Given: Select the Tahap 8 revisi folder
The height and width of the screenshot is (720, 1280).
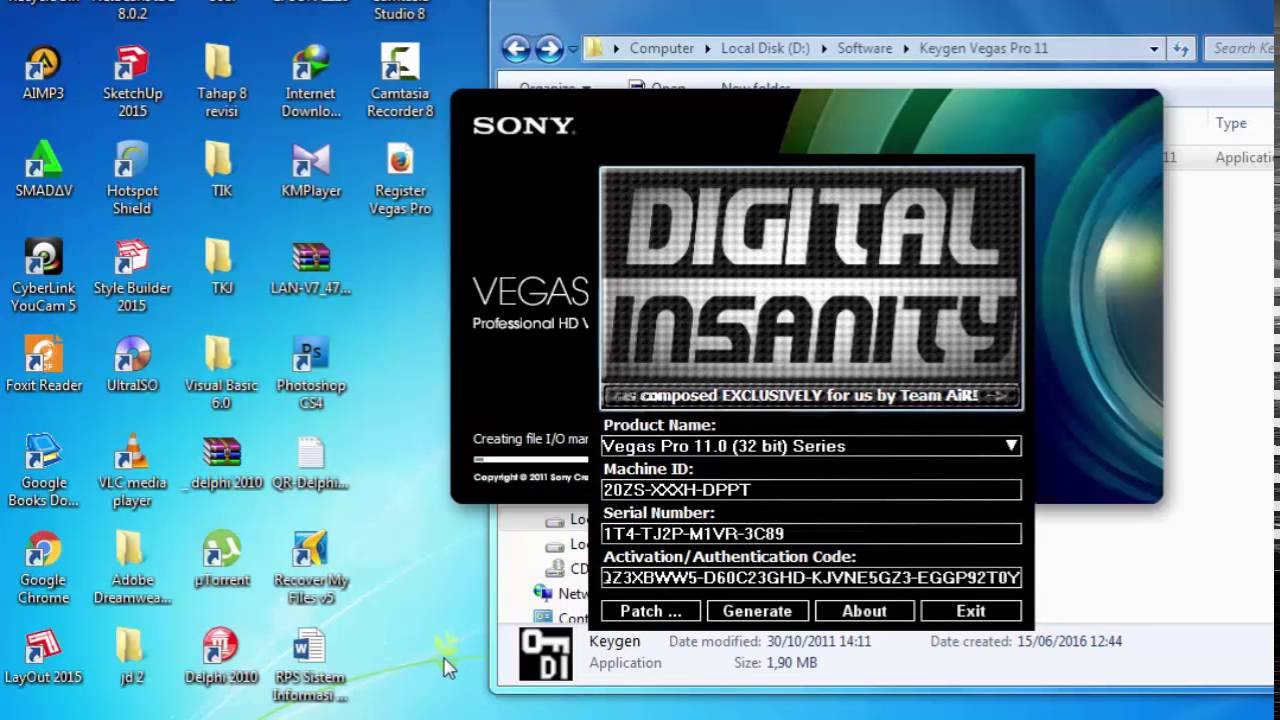Looking at the screenshot, I should click(x=221, y=82).
